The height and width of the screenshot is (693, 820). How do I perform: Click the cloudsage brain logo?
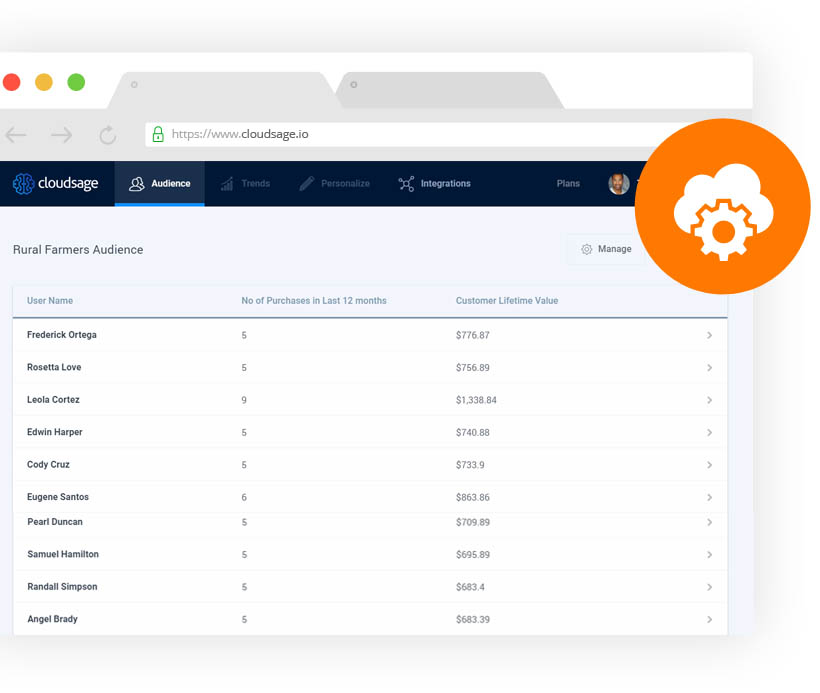[24, 184]
